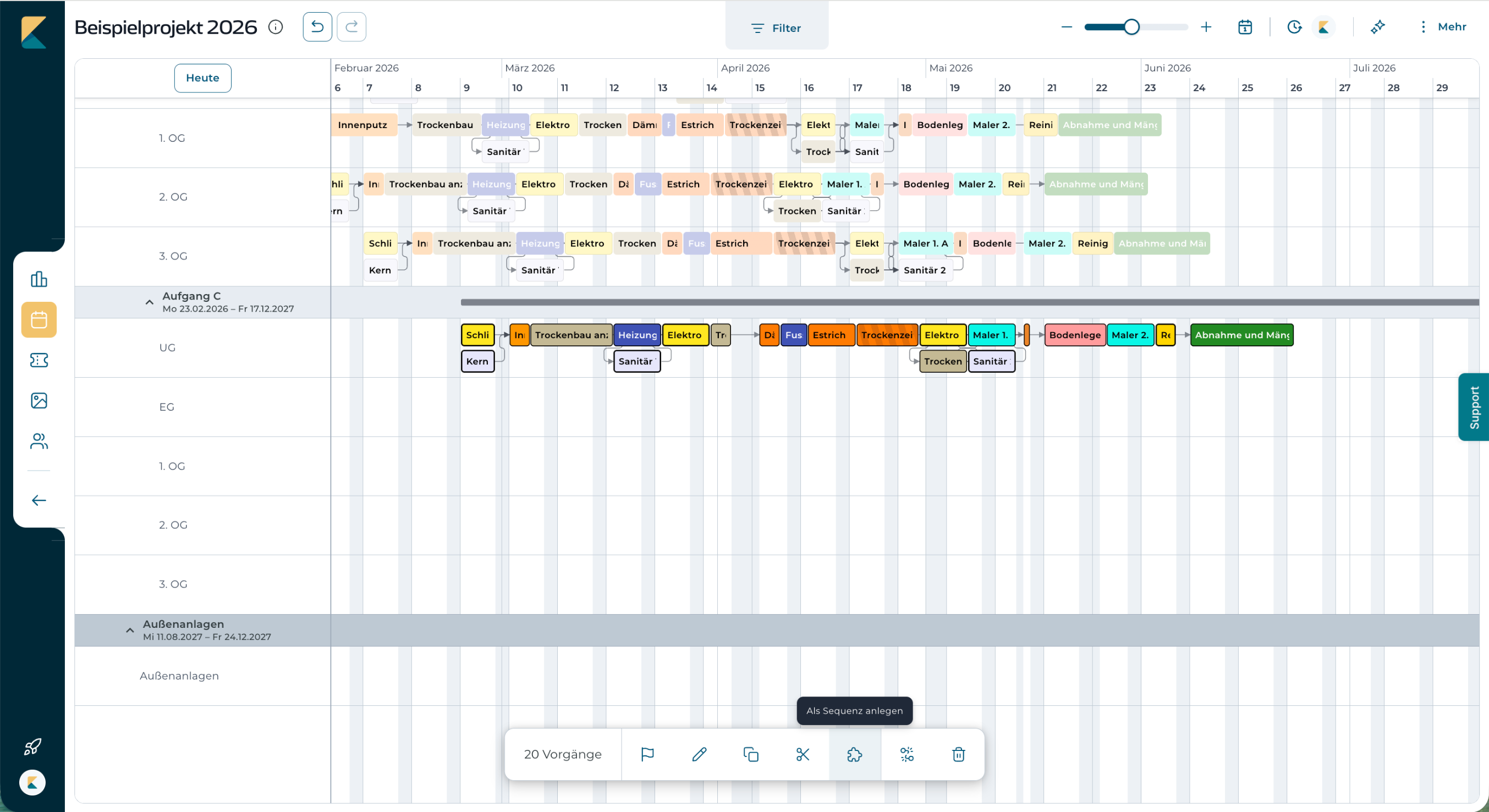Screen dimensions: 1489x812
Task: Copy the selected Vorgänge
Action: point(751,754)
